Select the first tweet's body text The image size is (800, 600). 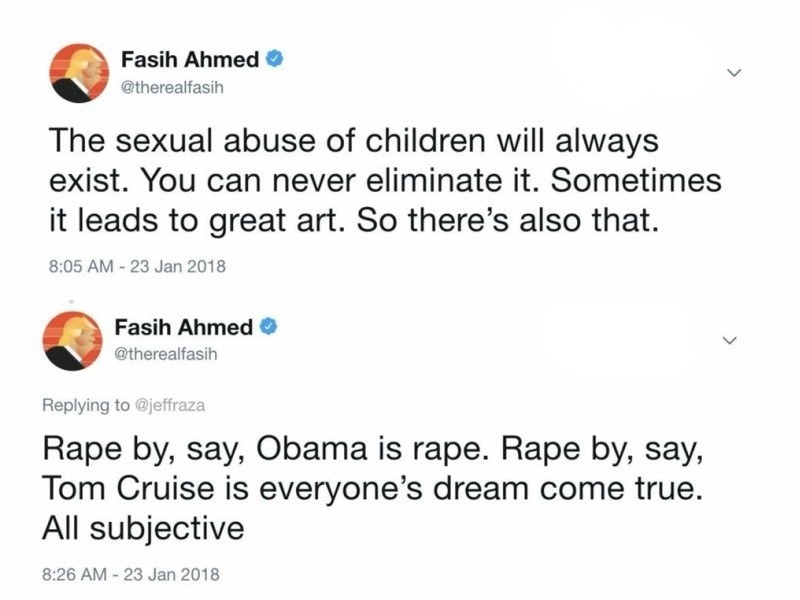tap(385, 181)
